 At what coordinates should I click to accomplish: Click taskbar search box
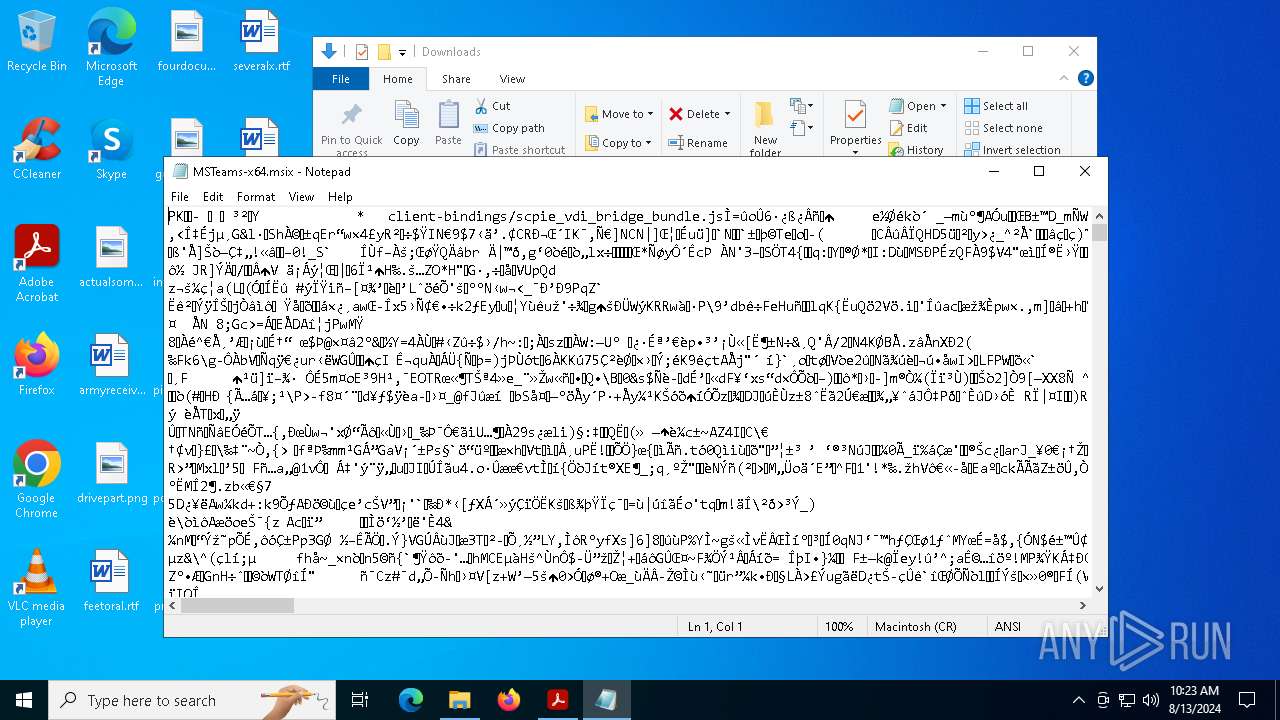tap(192, 700)
